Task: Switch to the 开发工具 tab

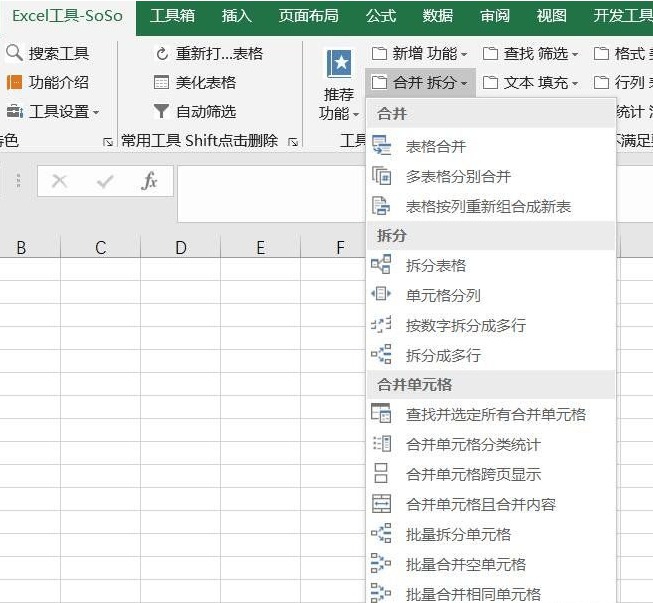Action: tap(623, 16)
